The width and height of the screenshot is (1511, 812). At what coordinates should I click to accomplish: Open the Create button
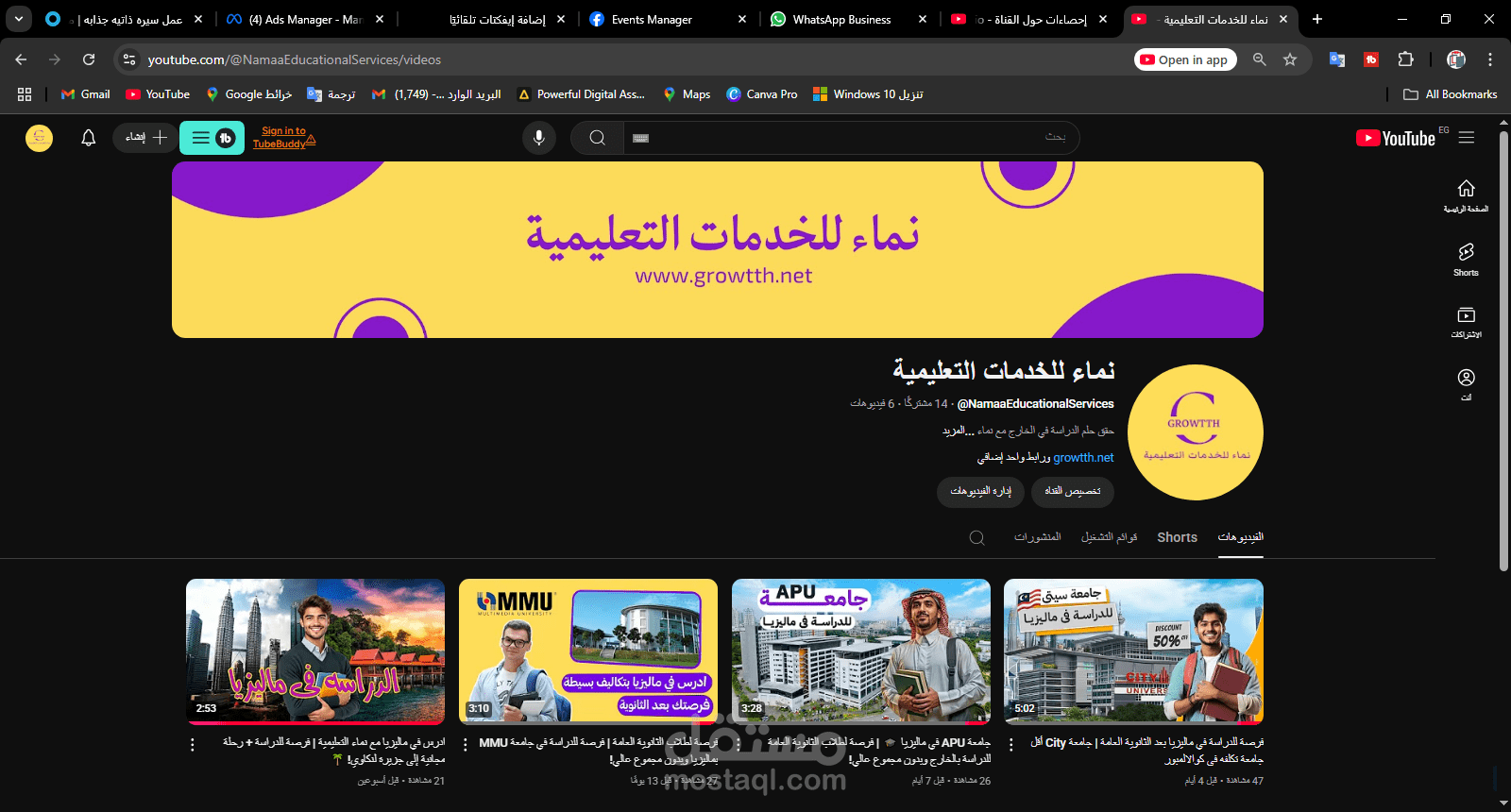tap(144, 138)
